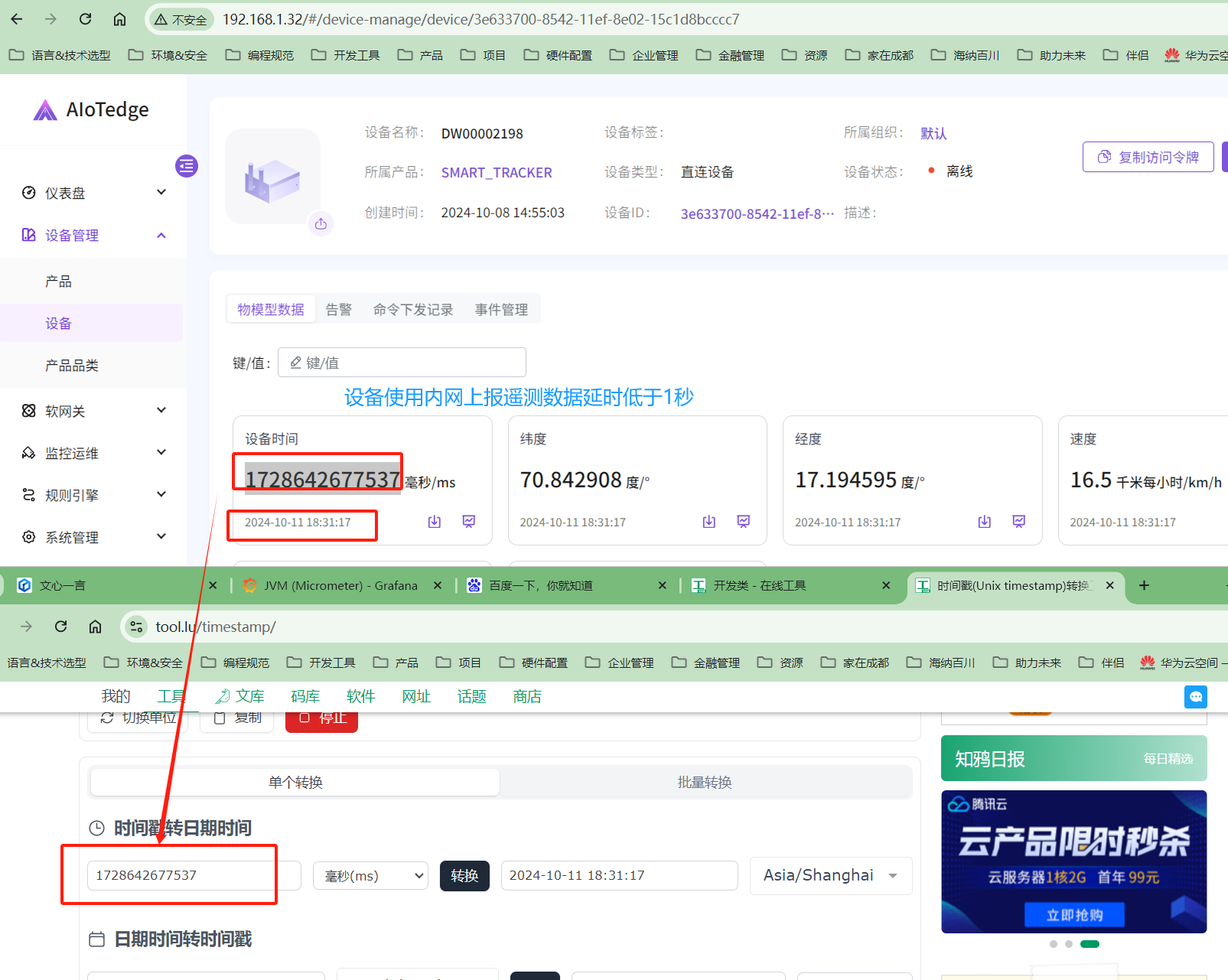Open the 毫秒(ms) unit dropdown
The width and height of the screenshot is (1228, 980).
point(371,876)
